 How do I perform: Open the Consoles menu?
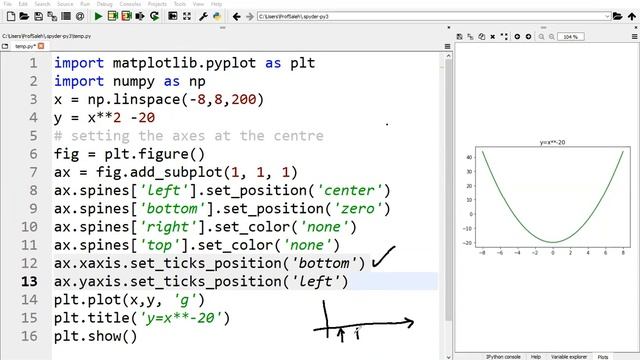click(x=130, y=4)
